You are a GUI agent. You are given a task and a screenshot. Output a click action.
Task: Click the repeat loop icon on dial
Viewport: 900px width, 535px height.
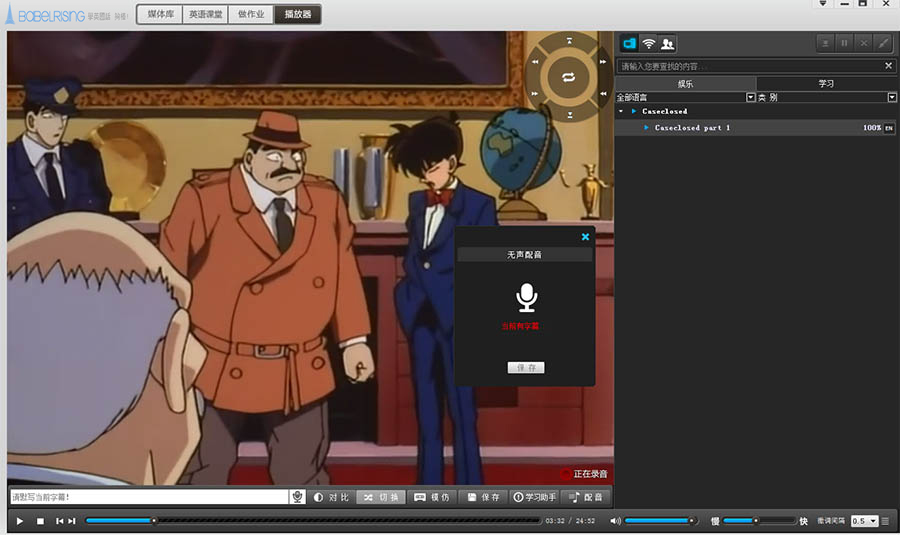568,77
